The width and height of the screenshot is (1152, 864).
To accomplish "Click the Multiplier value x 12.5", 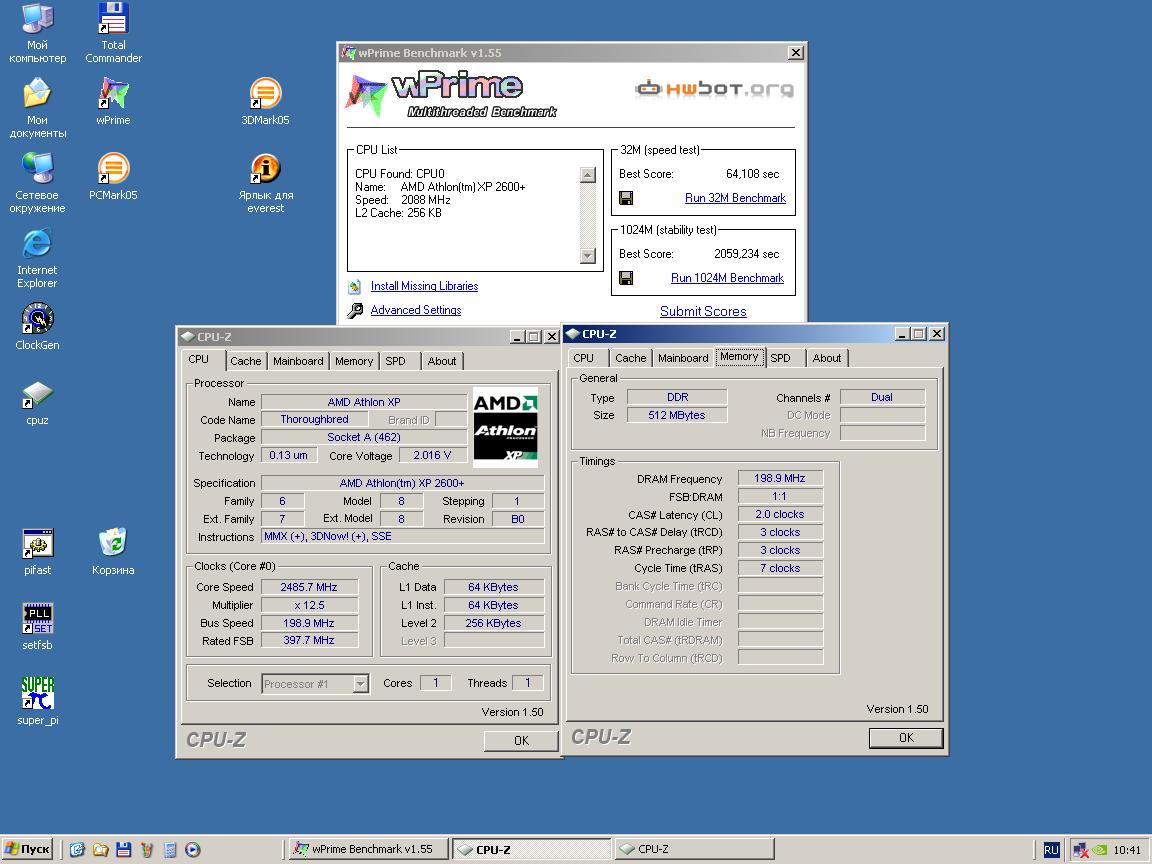I will pos(309,606).
